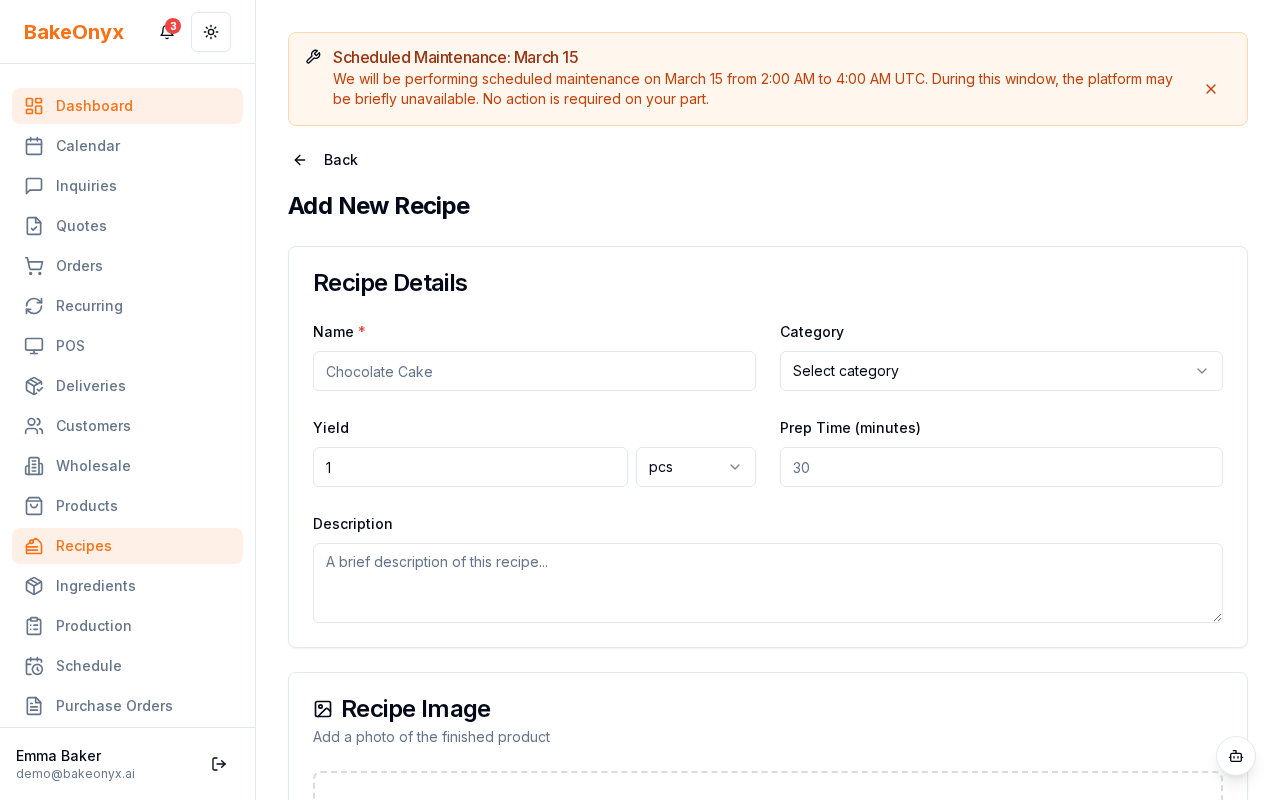
Task: Click the recipe image upload area
Action: point(768,790)
